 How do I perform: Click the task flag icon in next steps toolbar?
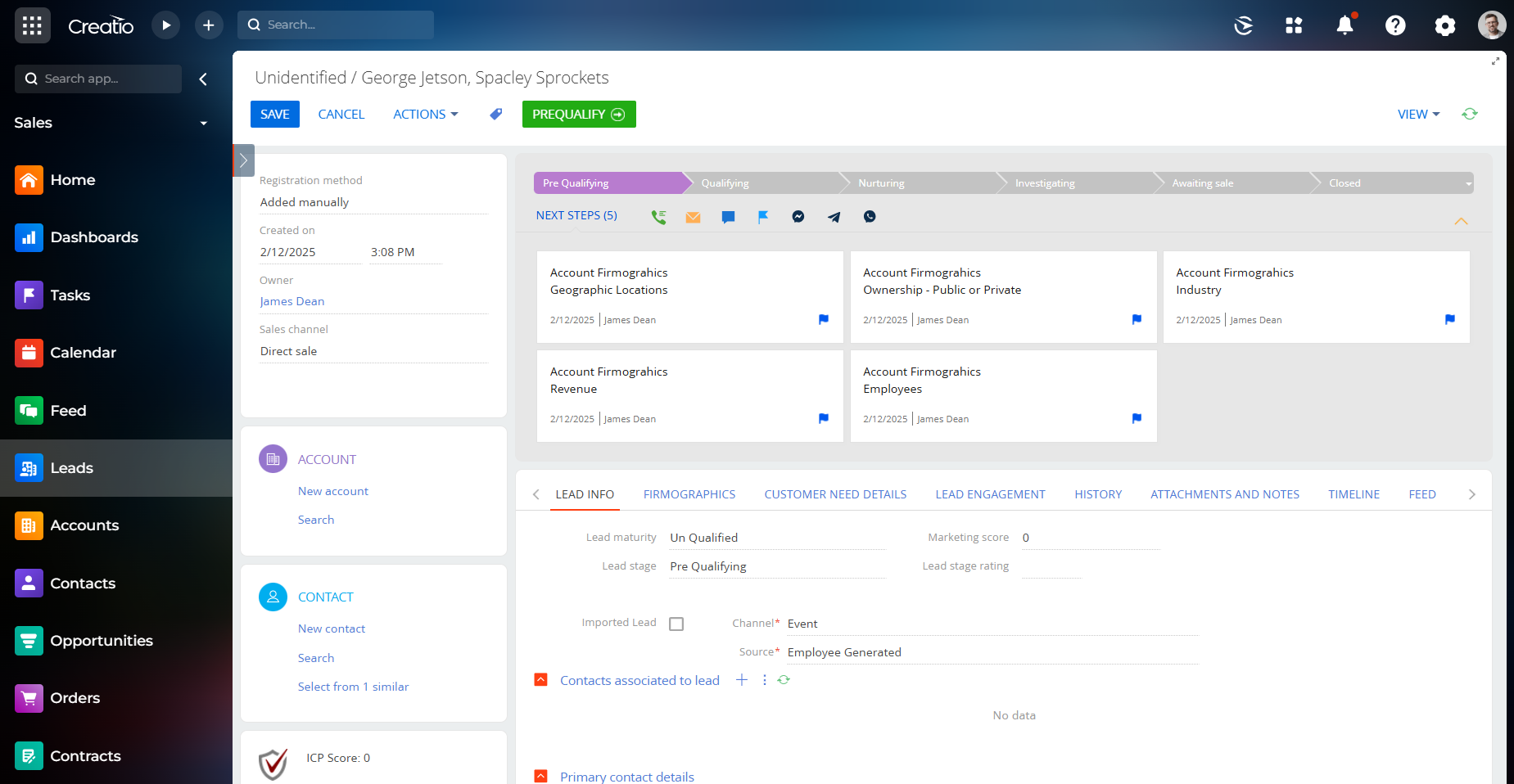763,217
